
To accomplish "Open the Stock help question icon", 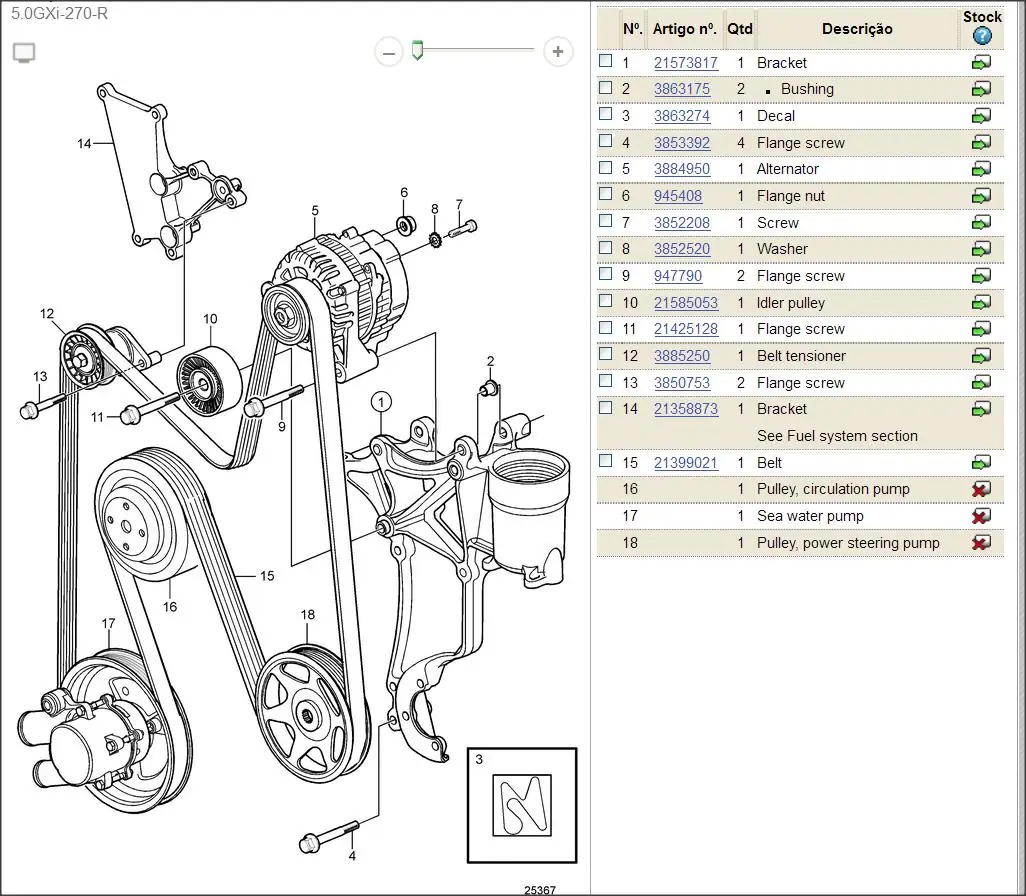I will click(982, 36).
